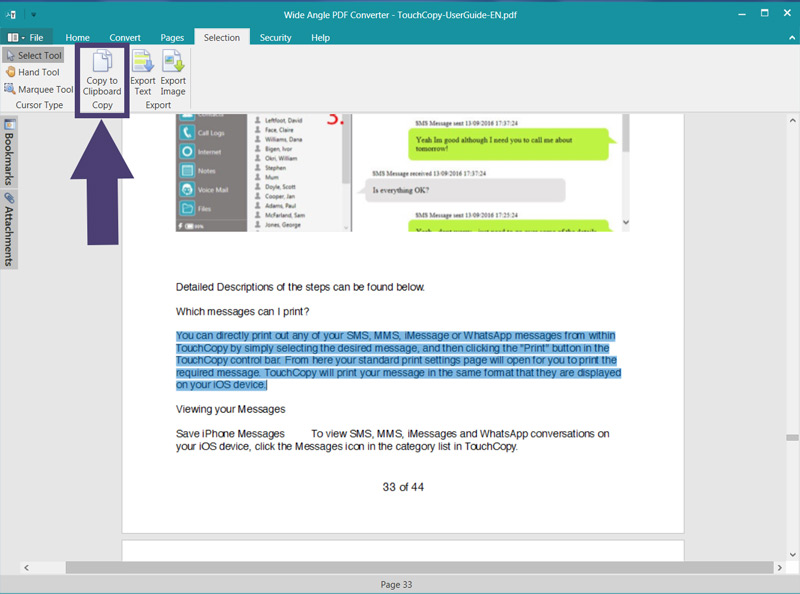Viewport: 800px width, 594px height.
Task: Switch to the Hand Tool
Action: (x=33, y=72)
